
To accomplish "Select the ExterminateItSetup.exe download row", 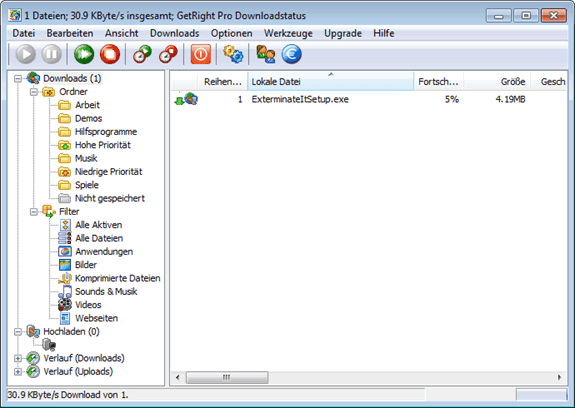I will (x=370, y=99).
